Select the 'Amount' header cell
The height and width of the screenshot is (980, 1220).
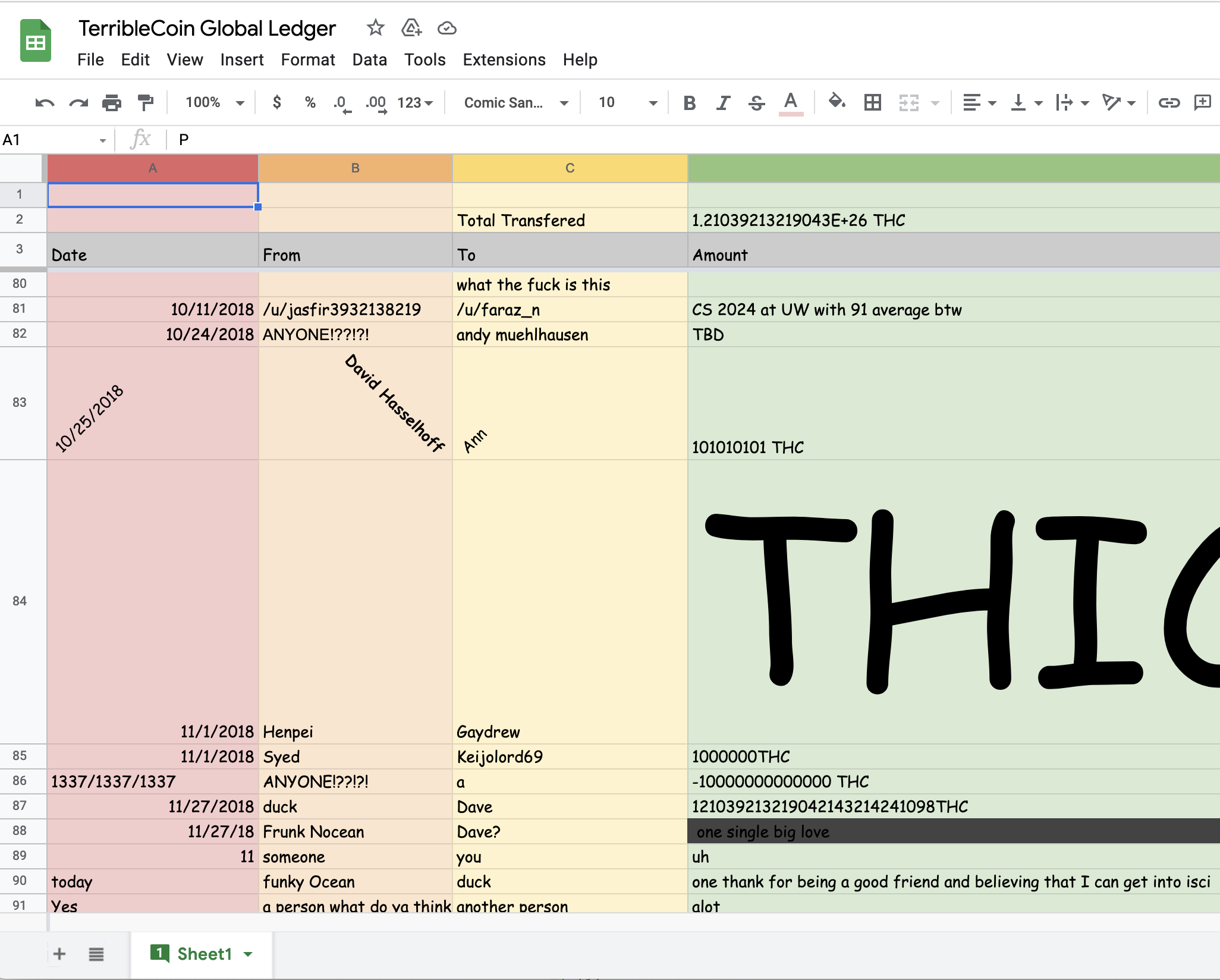click(x=954, y=250)
